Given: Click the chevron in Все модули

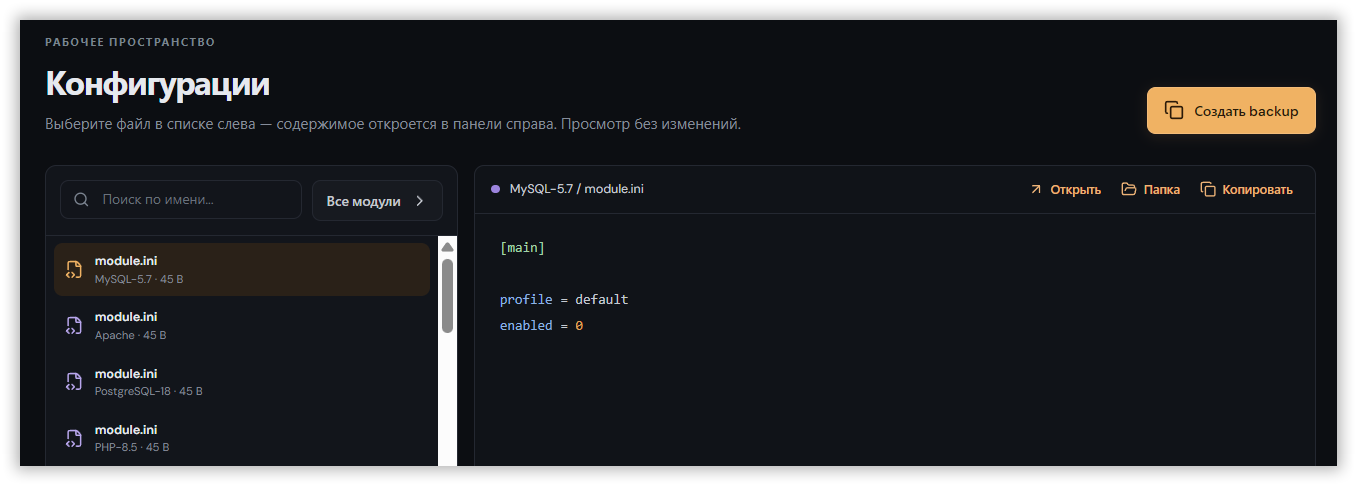Looking at the screenshot, I should (420, 201).
